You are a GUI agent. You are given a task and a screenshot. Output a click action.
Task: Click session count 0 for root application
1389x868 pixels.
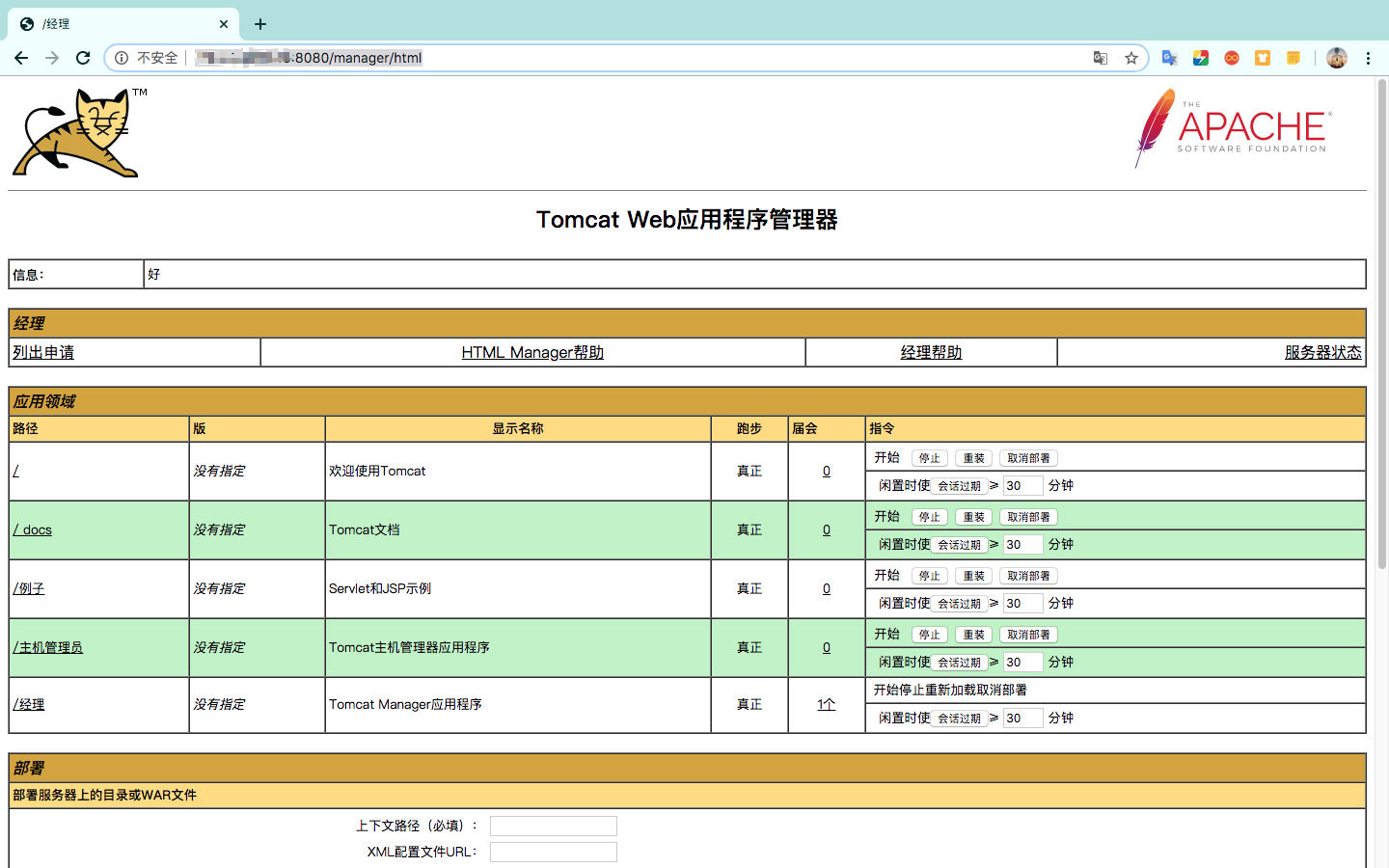827,471
